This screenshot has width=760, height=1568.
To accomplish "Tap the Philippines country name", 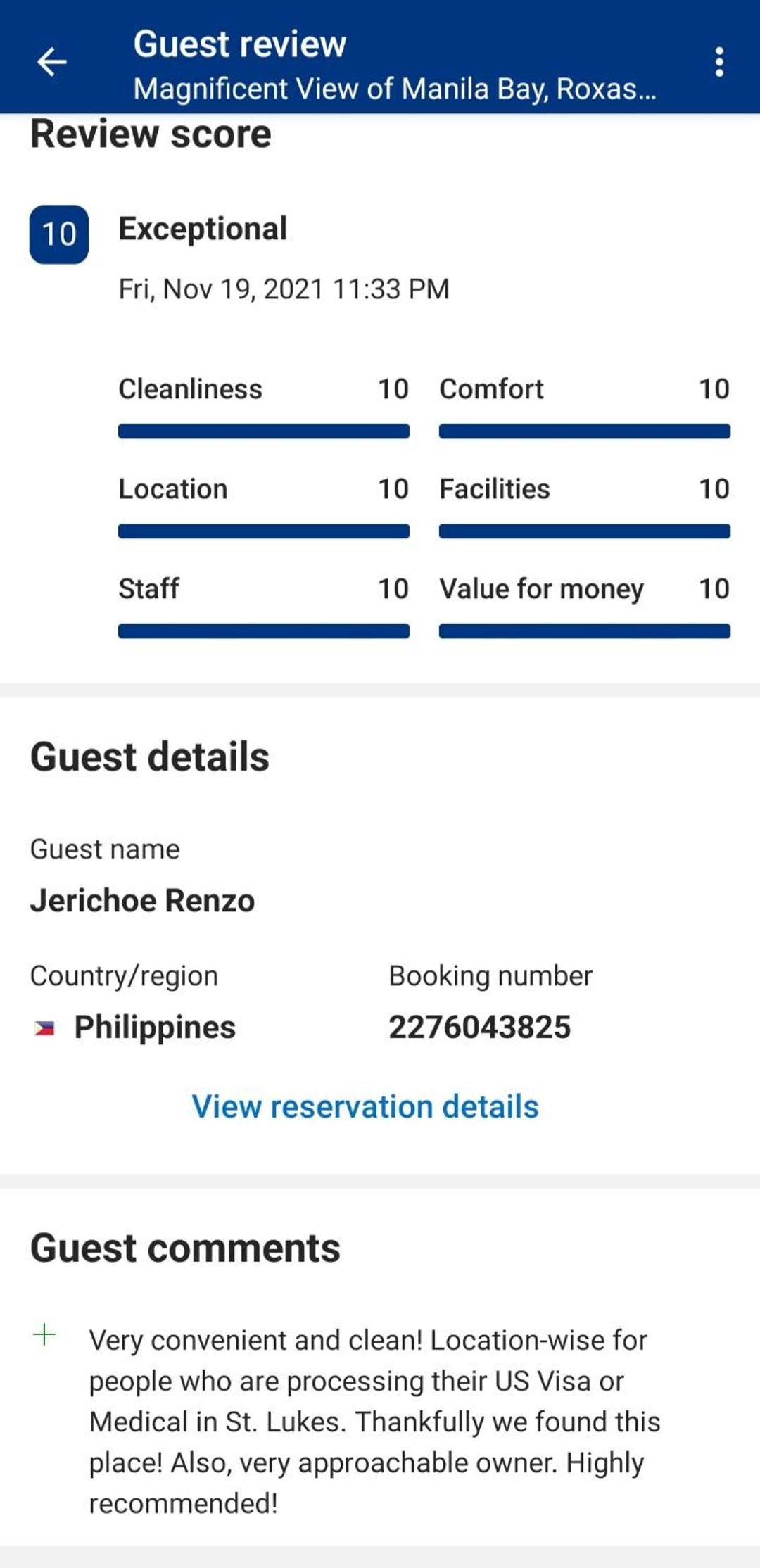I will (155, 1028).
